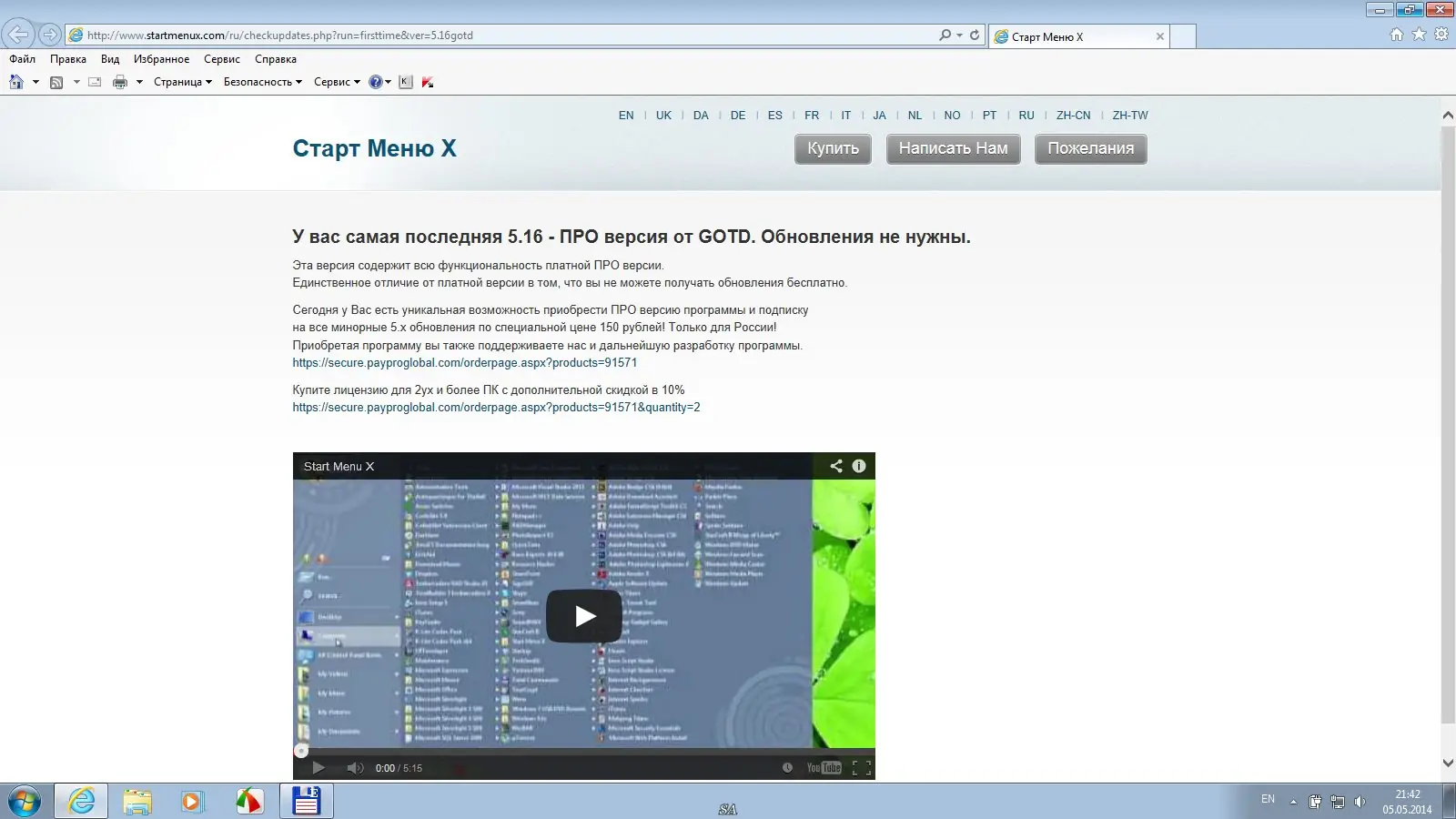Click the volume speaker in the system tray
Viewport: 1456px width, 819px height.
(x=1360, y=802)
